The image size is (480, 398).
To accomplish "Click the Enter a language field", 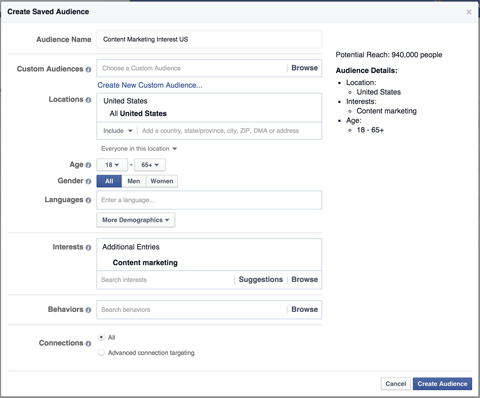I will (x=209, y=200).
